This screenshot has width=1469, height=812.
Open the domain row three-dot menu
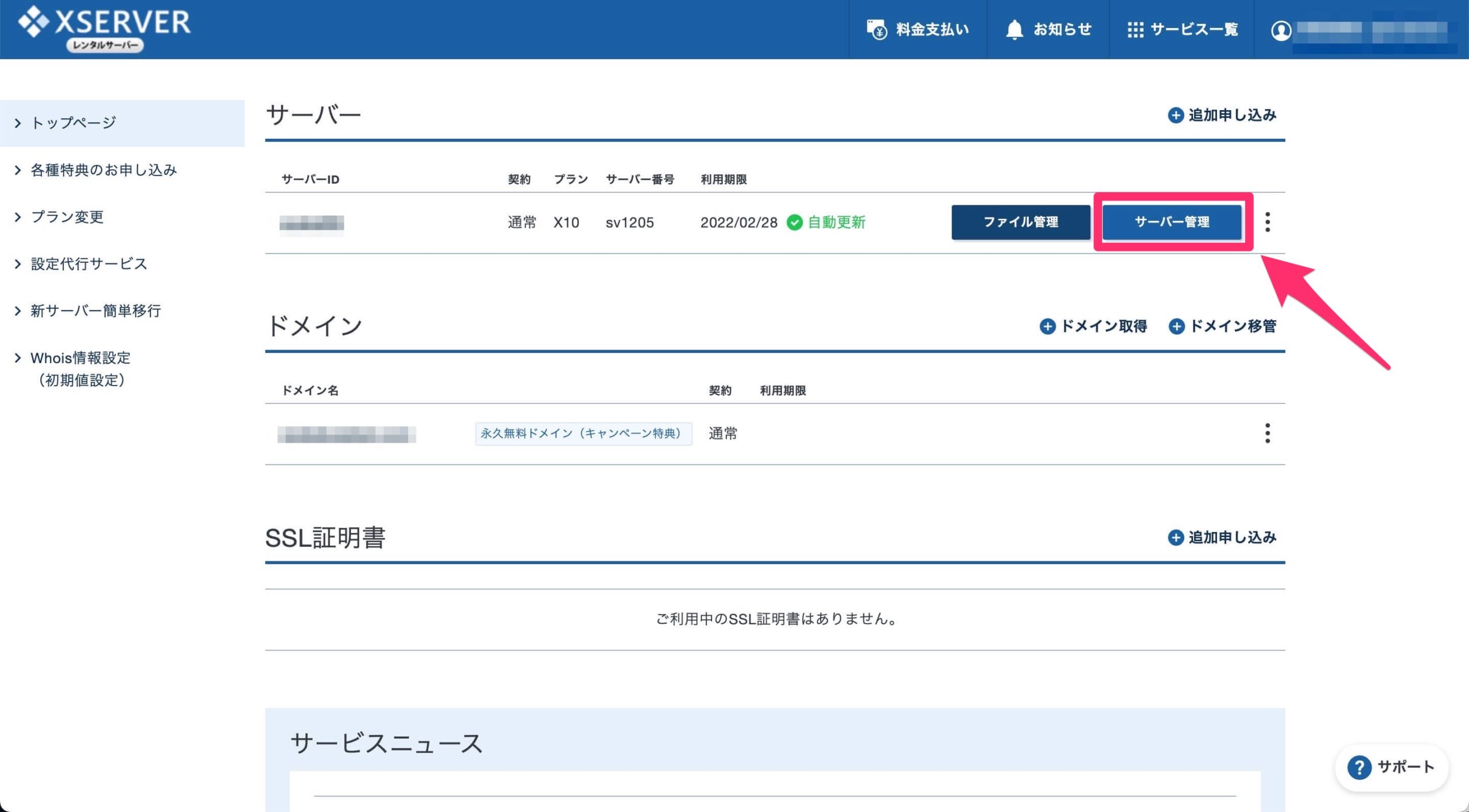1268,433
